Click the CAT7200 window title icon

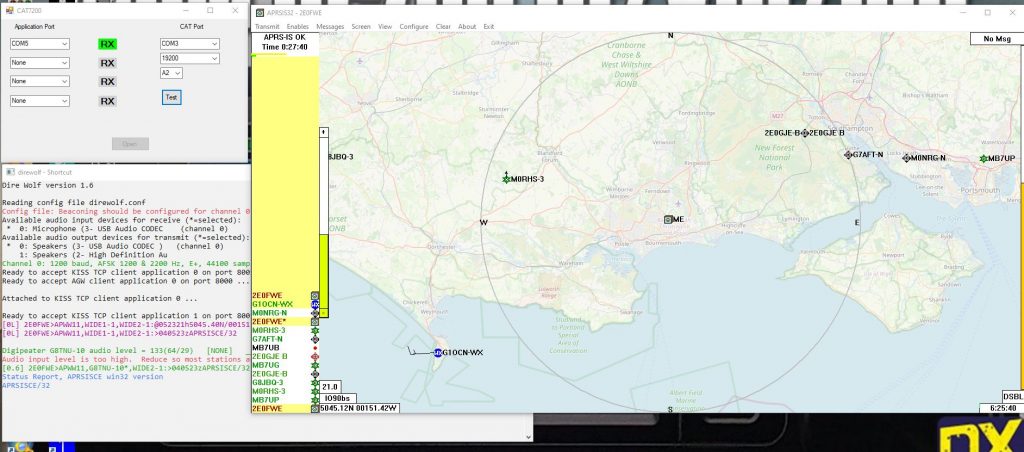pos(10,10)
